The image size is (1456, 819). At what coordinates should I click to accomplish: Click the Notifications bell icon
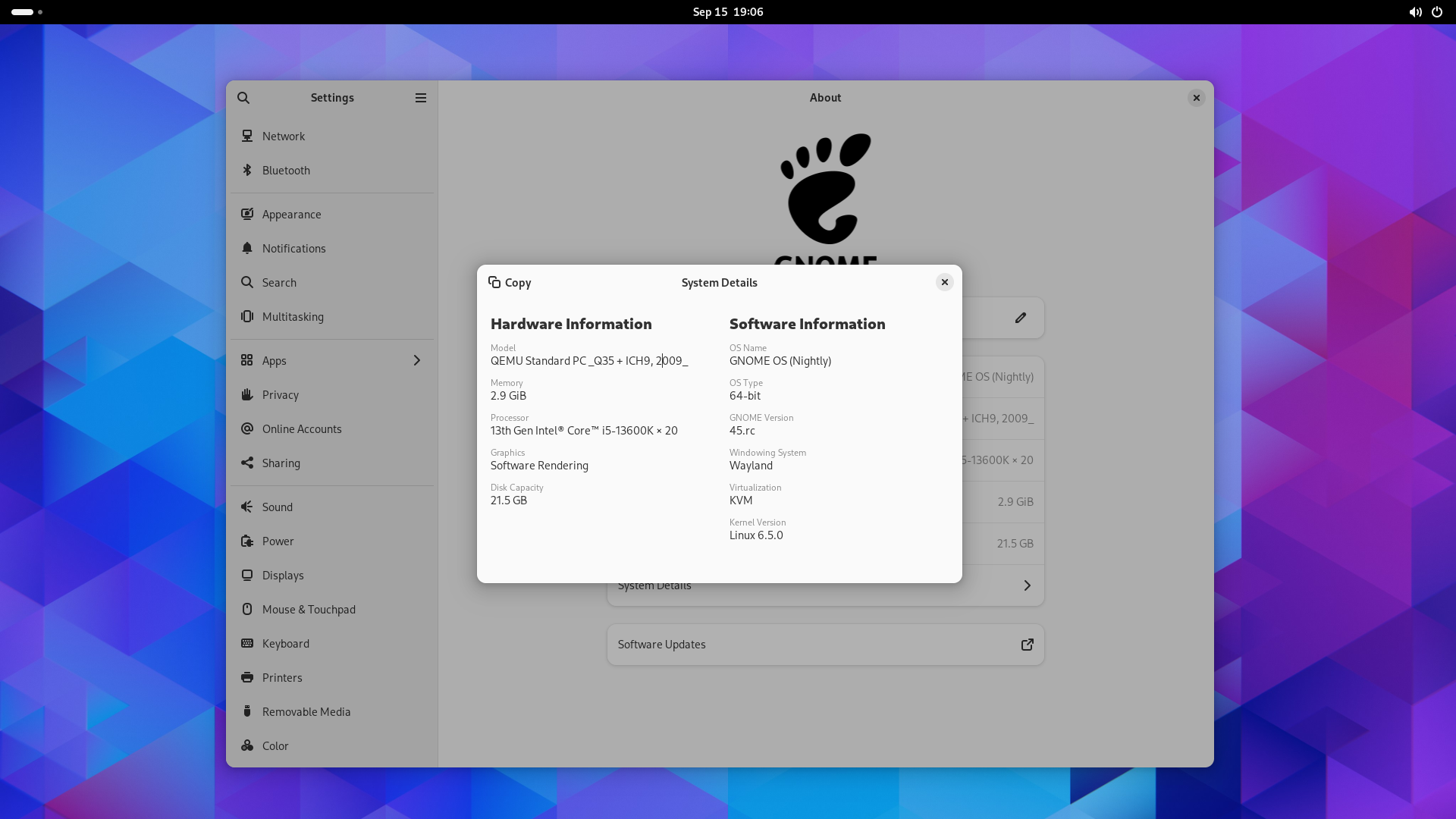247,248
